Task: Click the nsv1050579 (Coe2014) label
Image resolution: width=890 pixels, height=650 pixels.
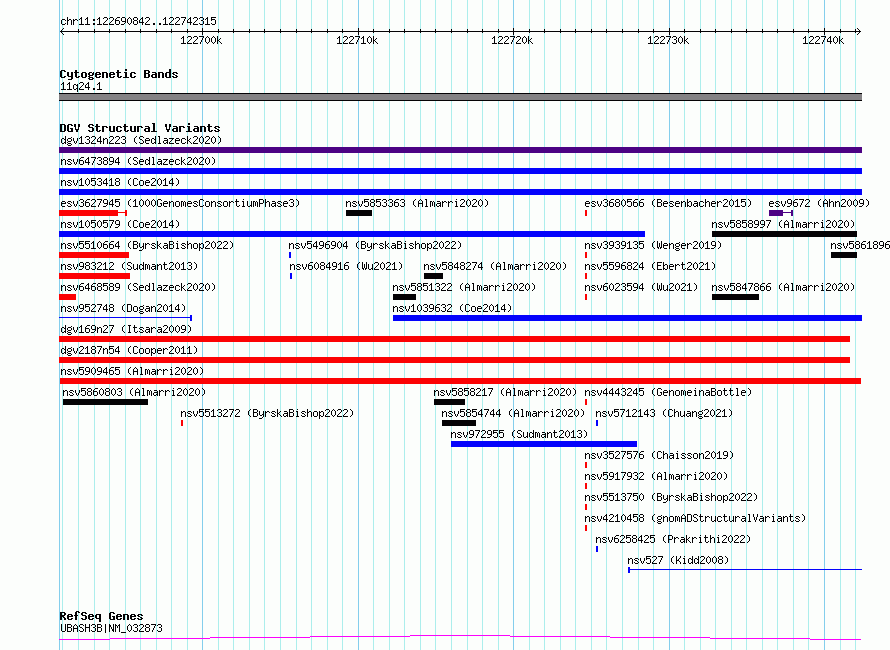Action: click(120, 224)
